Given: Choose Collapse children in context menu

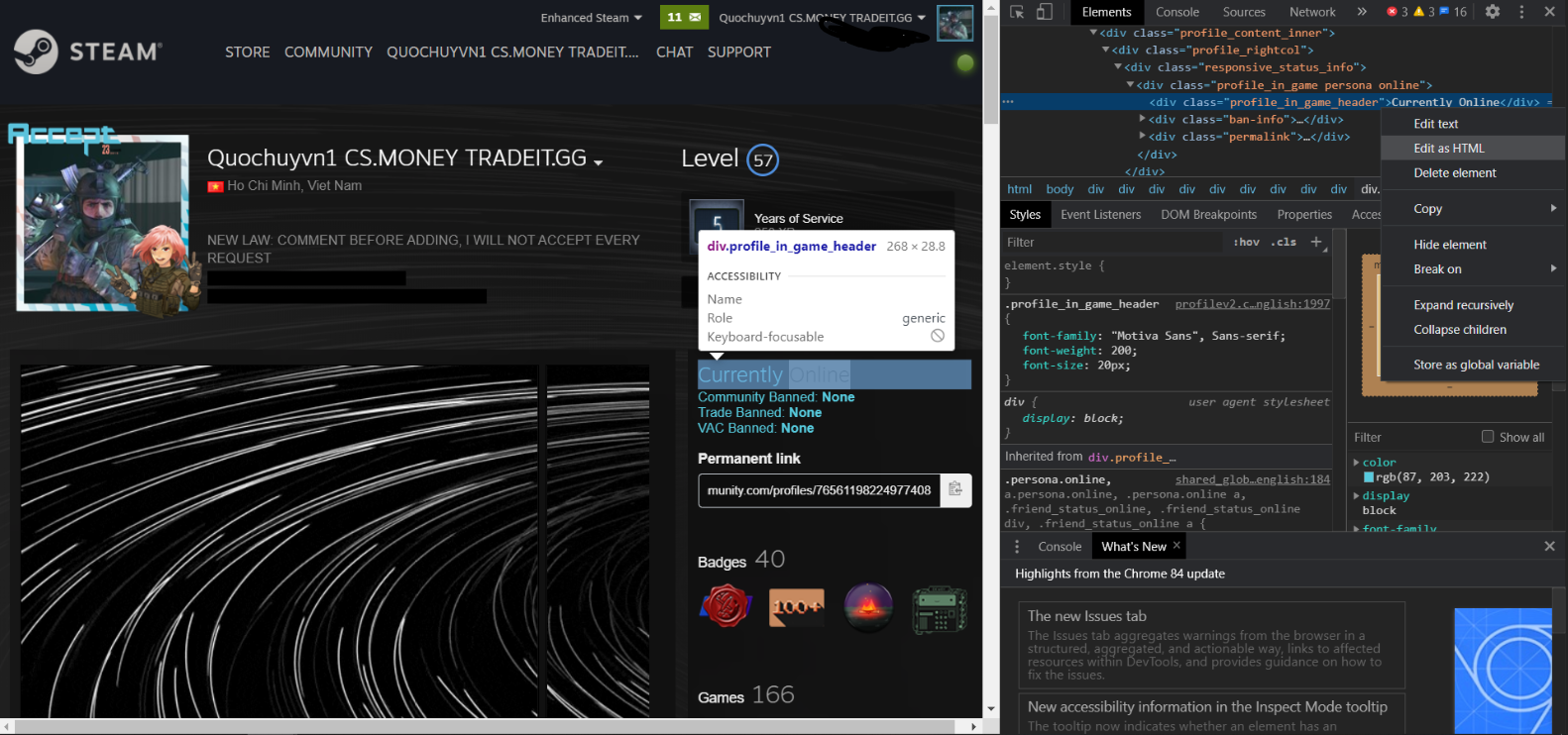Looking at the screenshot, I should (1473, 330).
